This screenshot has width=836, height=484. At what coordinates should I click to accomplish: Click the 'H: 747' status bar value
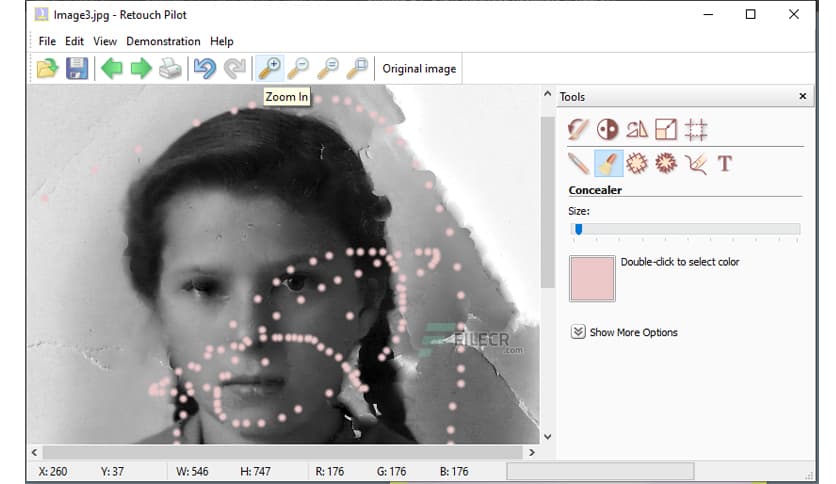255,472
